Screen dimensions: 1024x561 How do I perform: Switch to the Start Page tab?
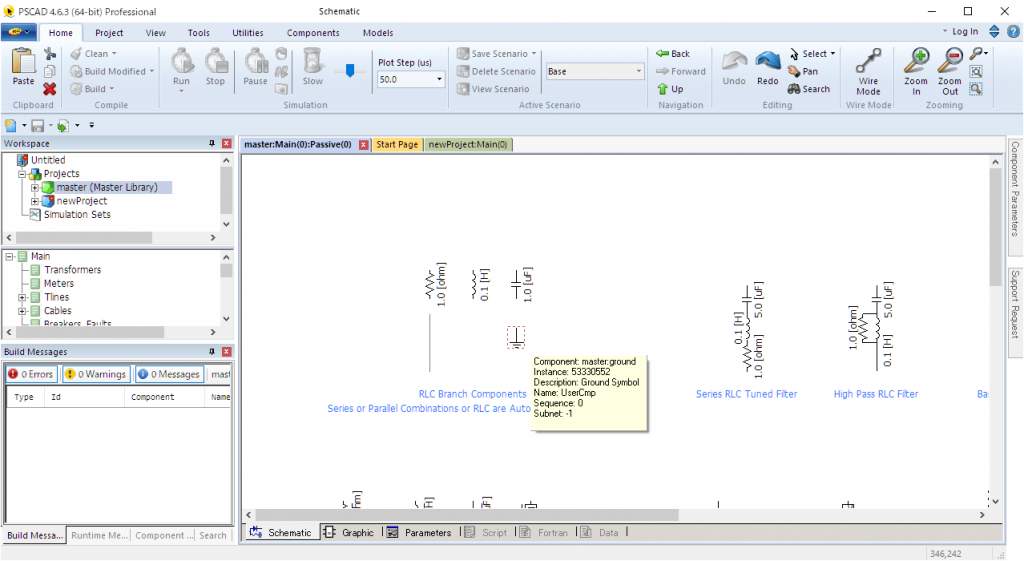(397, 144)
